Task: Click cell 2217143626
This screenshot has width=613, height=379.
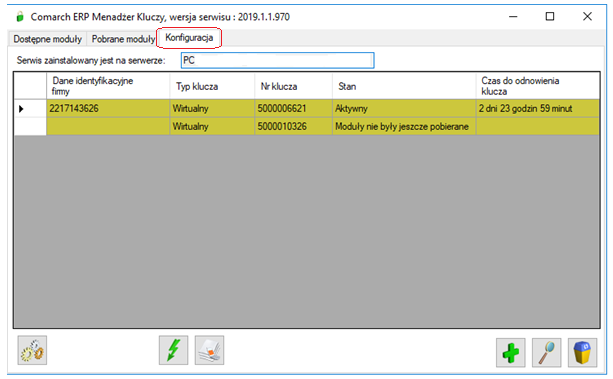Action: point(108,108)
